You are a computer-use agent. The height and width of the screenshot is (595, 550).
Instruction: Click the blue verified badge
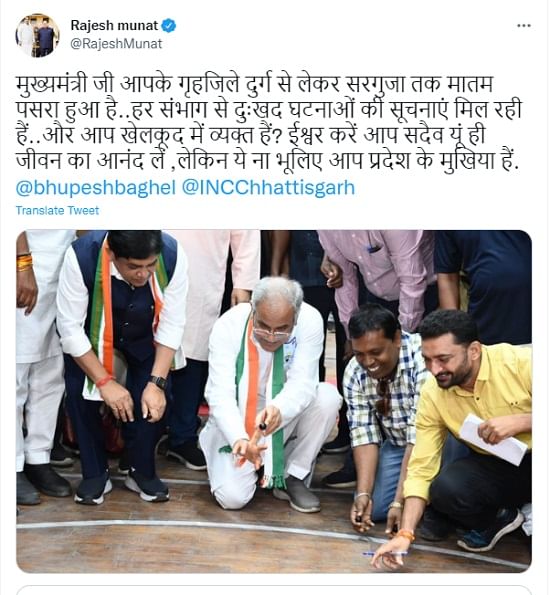[x=168, y=26]
